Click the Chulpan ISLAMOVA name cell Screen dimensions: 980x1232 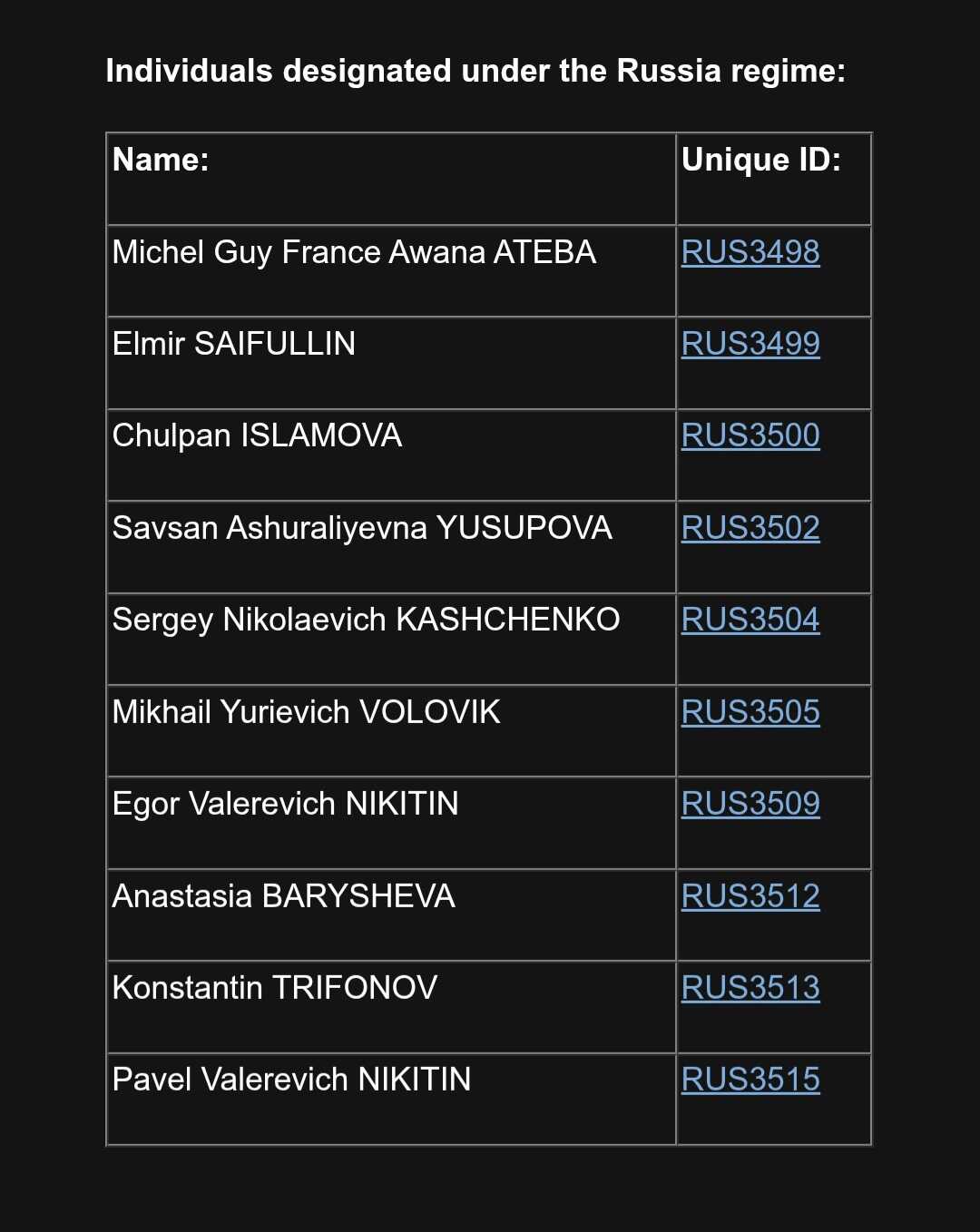pyautogui.click(x=391, y=455)
